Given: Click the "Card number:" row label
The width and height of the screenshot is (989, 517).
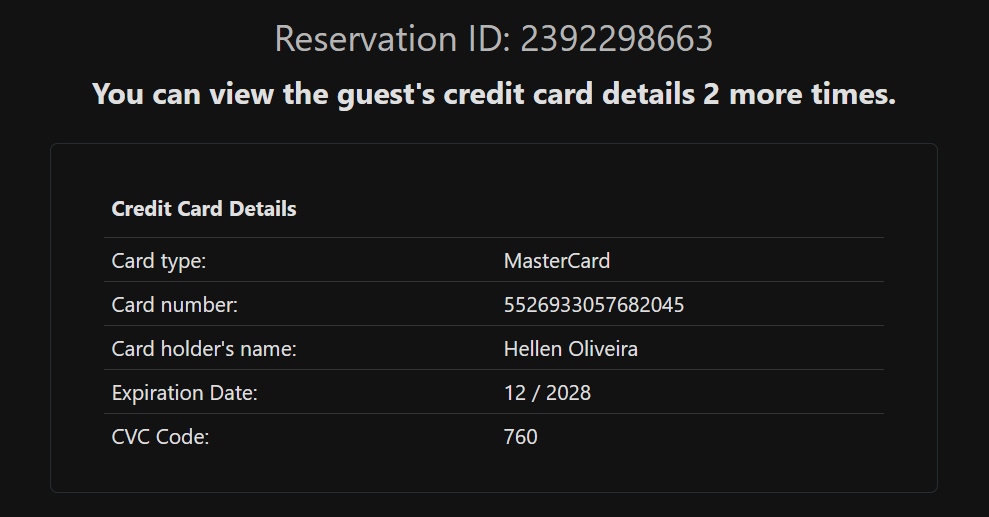Looking at the screenshot, I should tap(175, 305).
